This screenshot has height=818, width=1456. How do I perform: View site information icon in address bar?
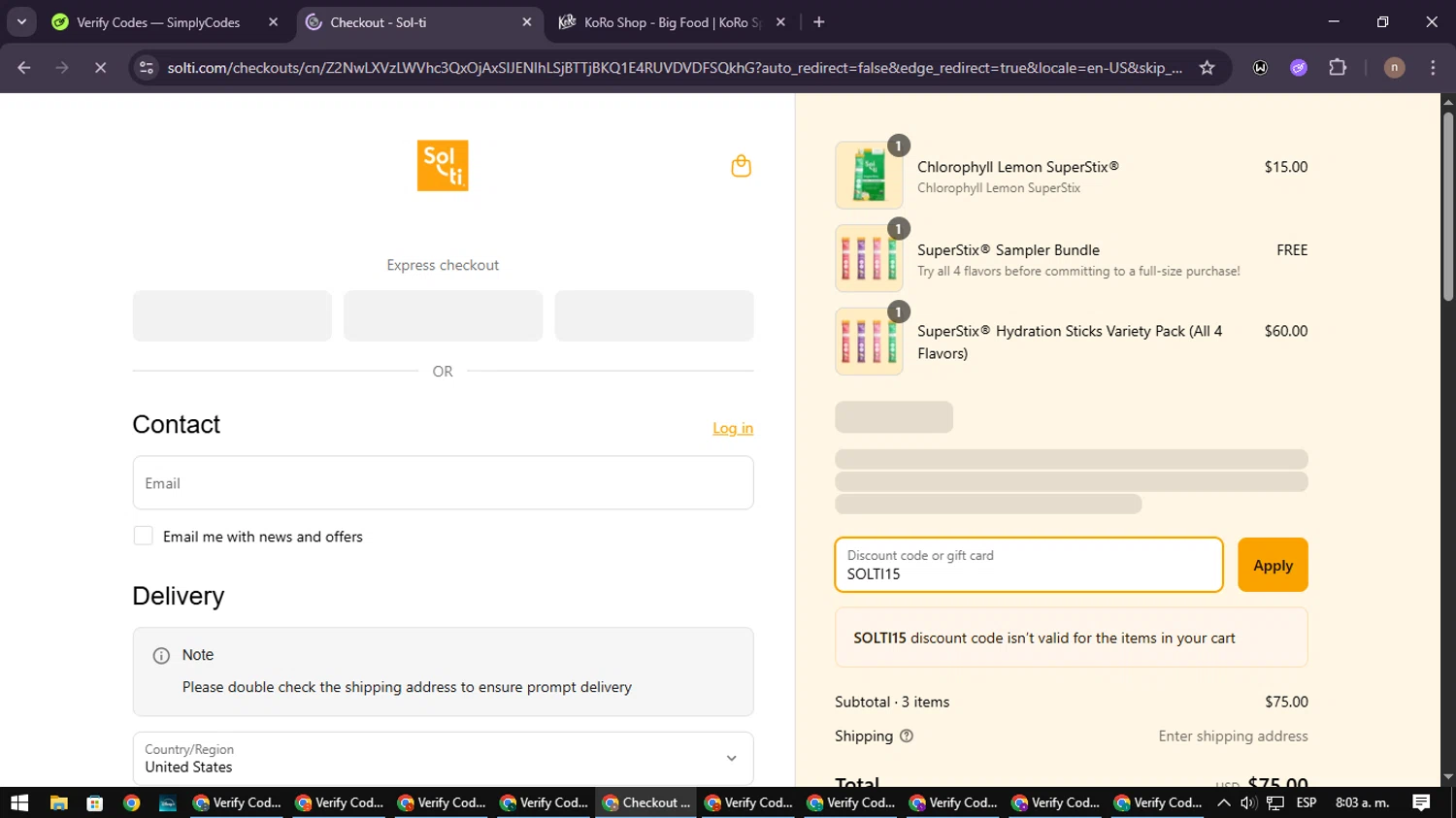point(147,67)
